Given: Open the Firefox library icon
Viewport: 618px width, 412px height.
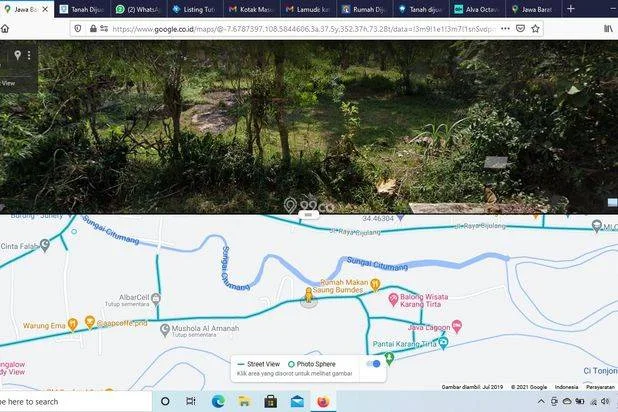Looking at the screenshot, I should pyautogui.click(x=608, y=28).
